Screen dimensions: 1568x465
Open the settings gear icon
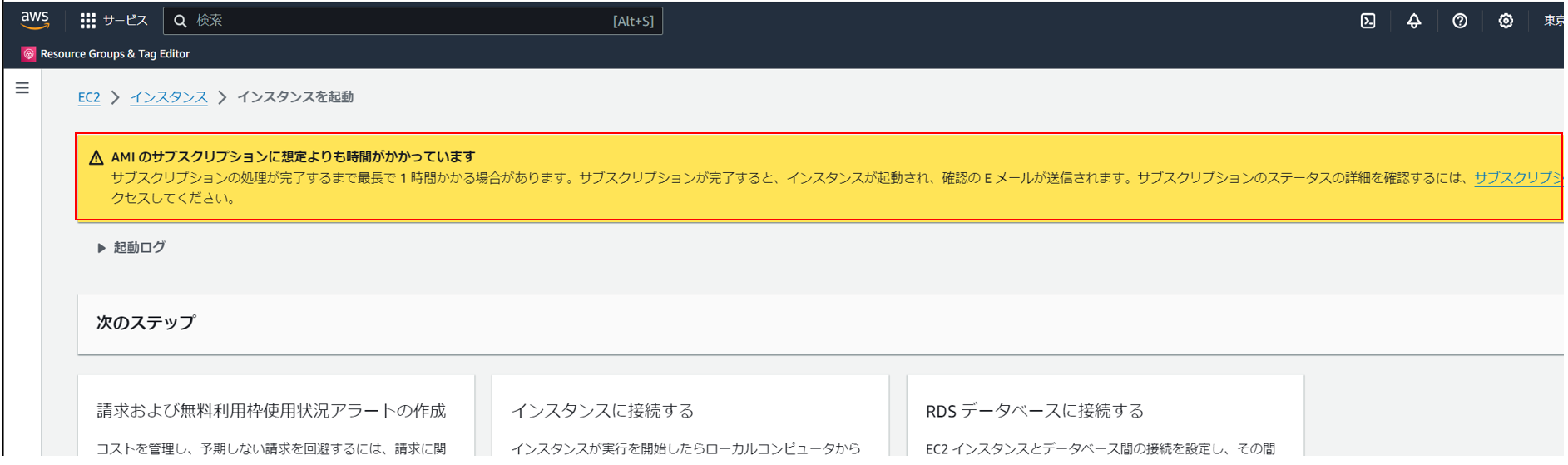pyautogui.click(x=1505, y=21)
